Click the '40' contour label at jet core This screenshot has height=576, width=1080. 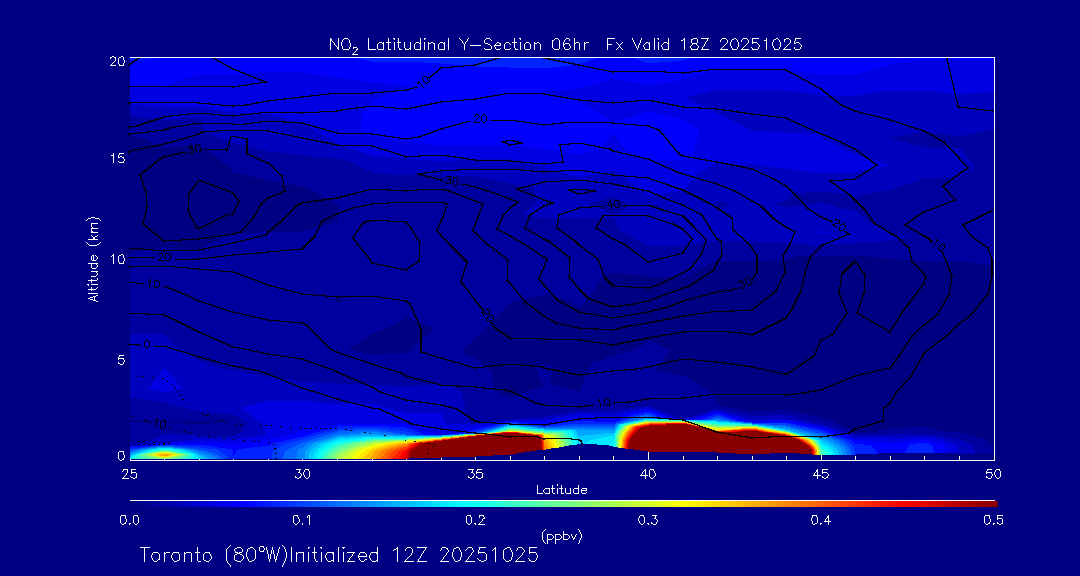pyautogui.click(x=614, y=205)
